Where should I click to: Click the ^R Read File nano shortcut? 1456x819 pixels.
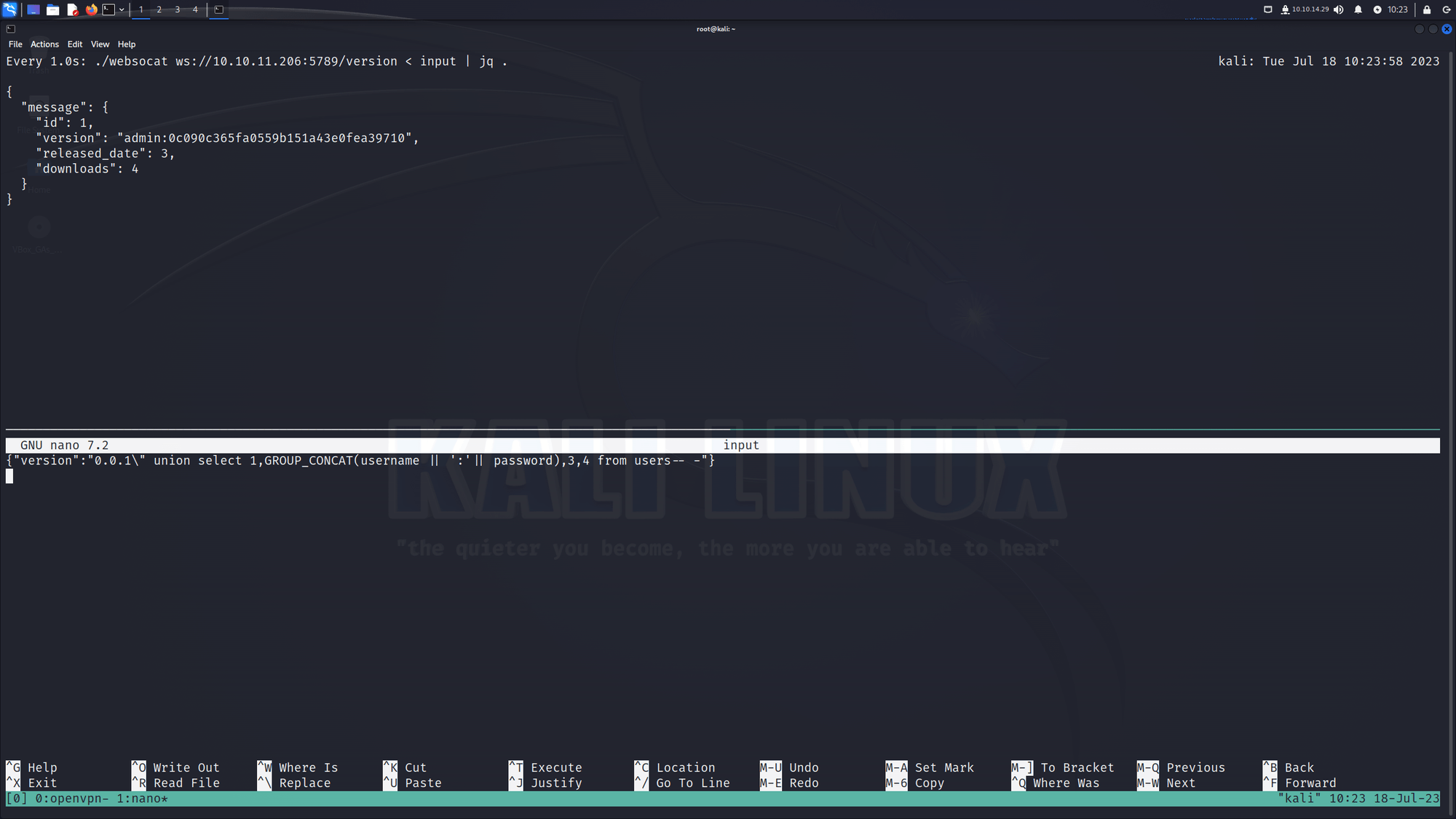tap(175, 783)
